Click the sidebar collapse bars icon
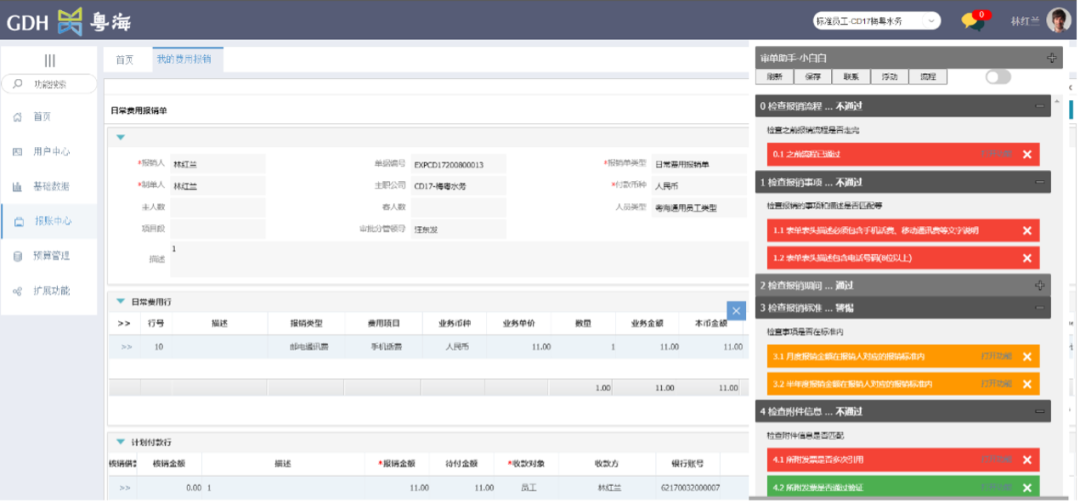The image size is (1080, 503). (x=49, y=60)
